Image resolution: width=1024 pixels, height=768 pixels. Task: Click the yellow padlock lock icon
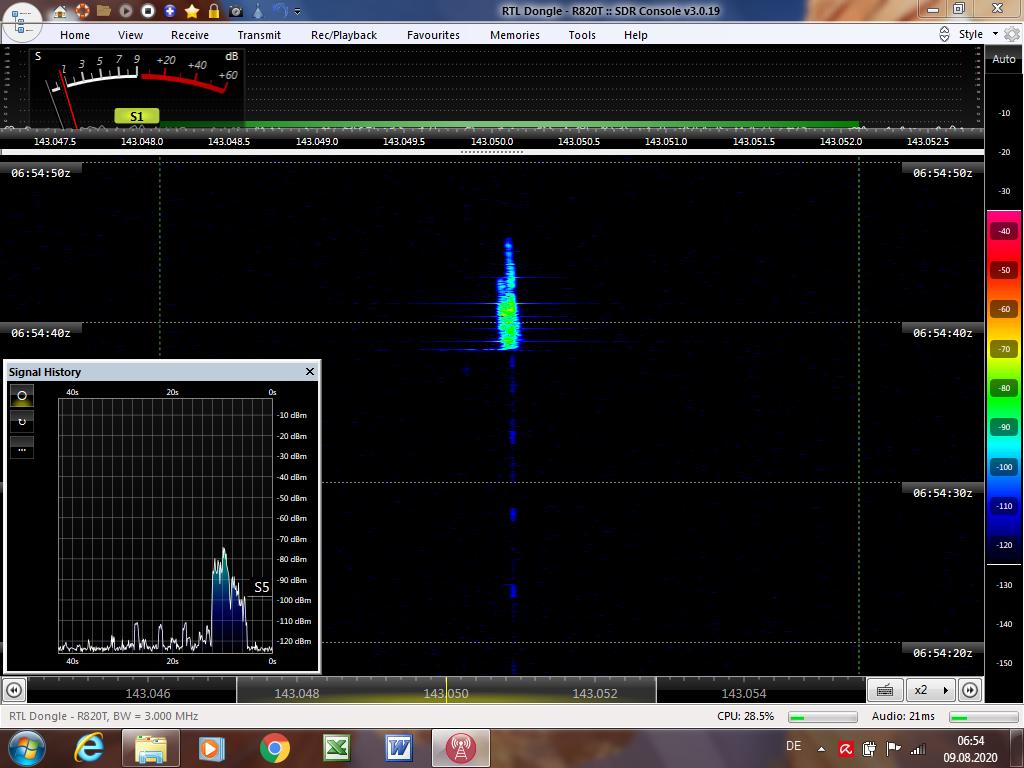click(214, 11)
